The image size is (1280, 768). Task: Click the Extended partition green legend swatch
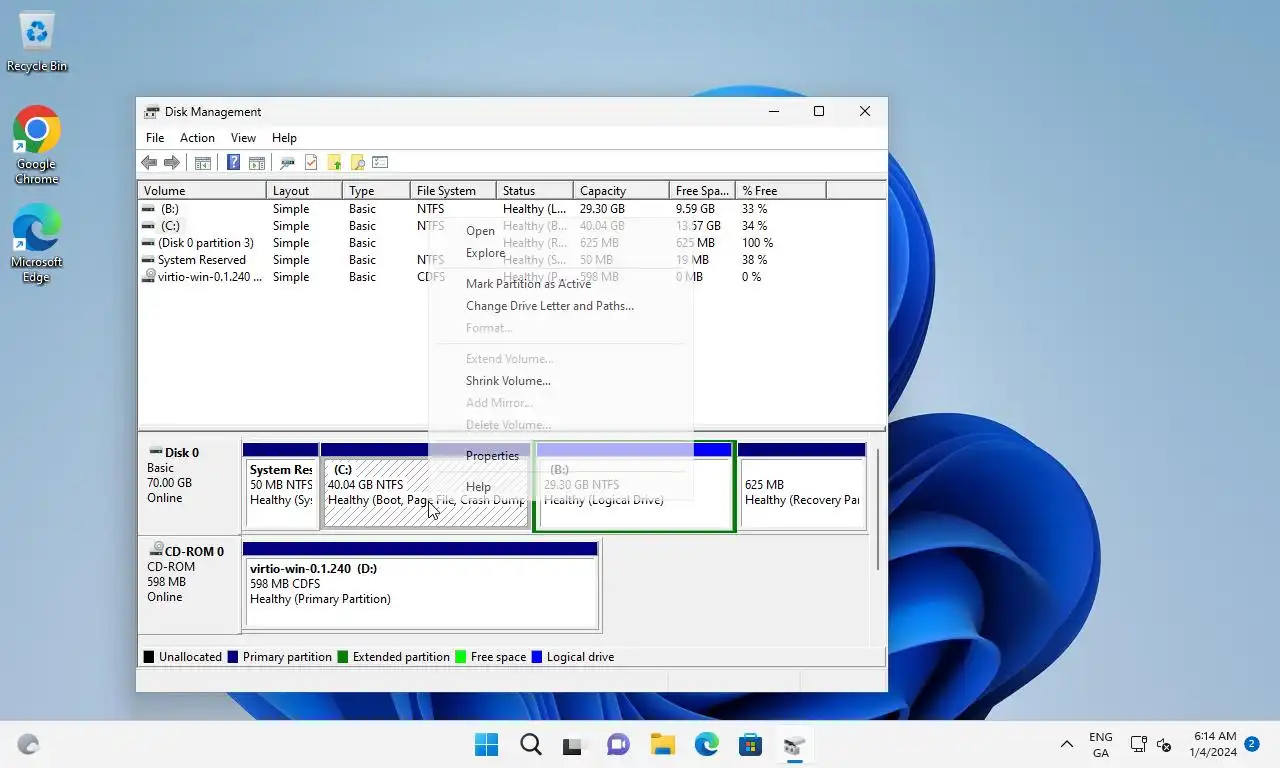click(343, 657)
